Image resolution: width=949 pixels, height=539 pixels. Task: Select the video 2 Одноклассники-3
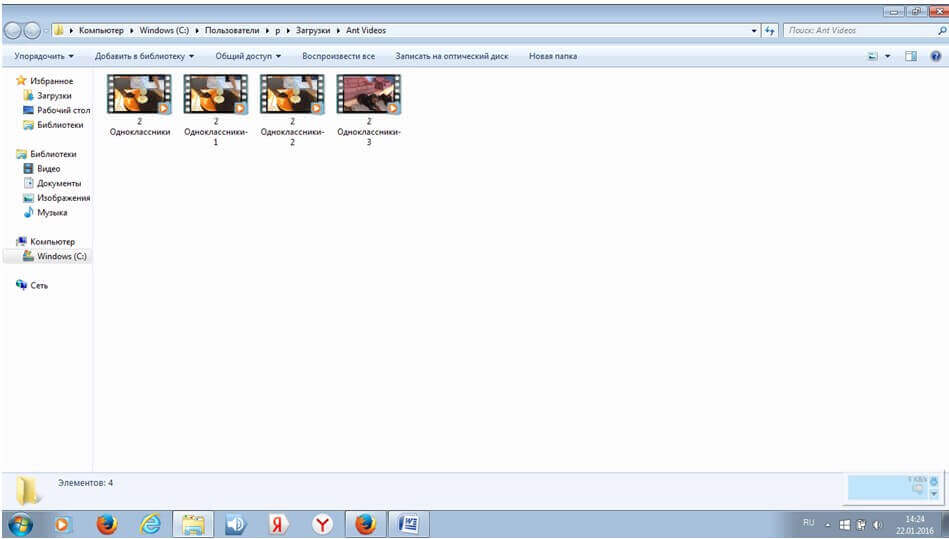tap(368, 110)
